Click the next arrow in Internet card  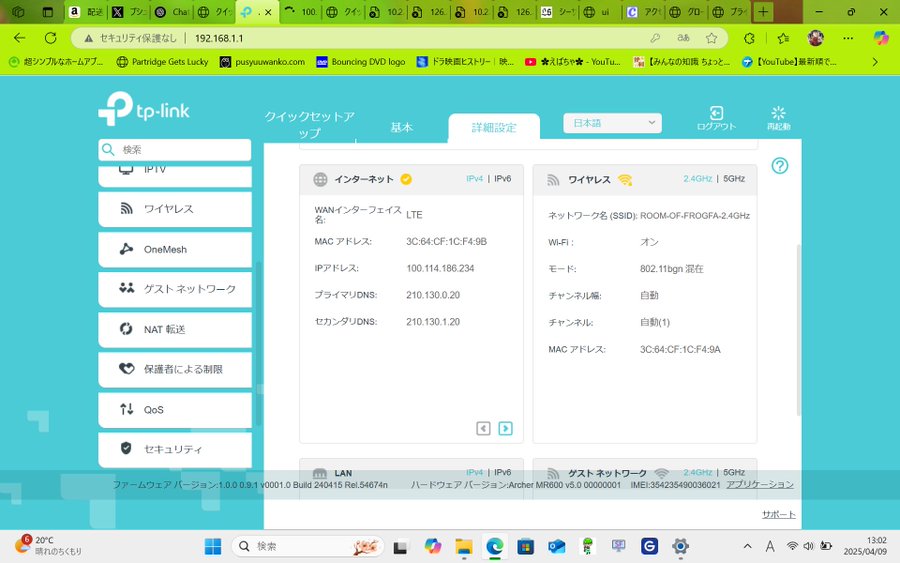[505, 429]
